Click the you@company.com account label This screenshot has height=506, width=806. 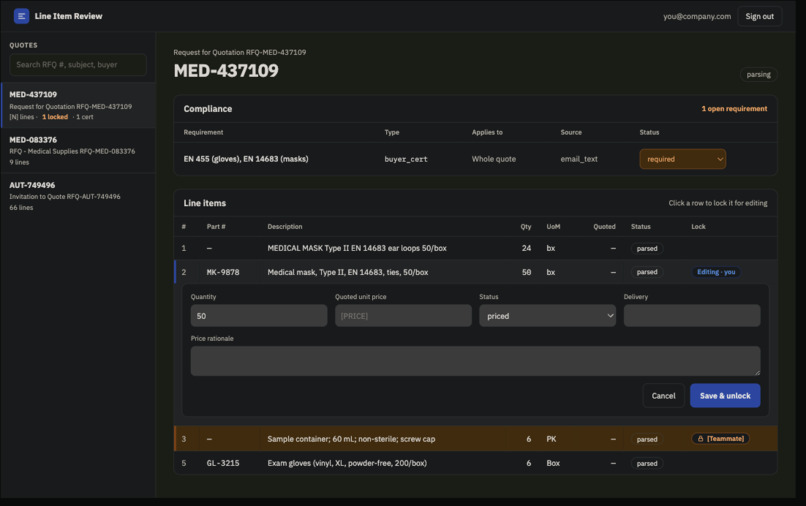point(697,16)
